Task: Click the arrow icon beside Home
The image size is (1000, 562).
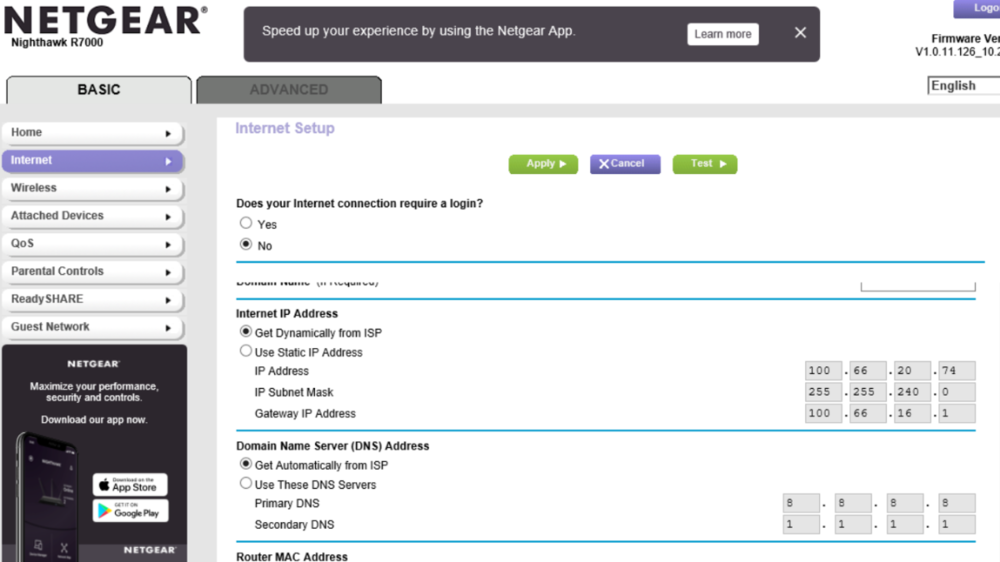Action: (168, 133)
